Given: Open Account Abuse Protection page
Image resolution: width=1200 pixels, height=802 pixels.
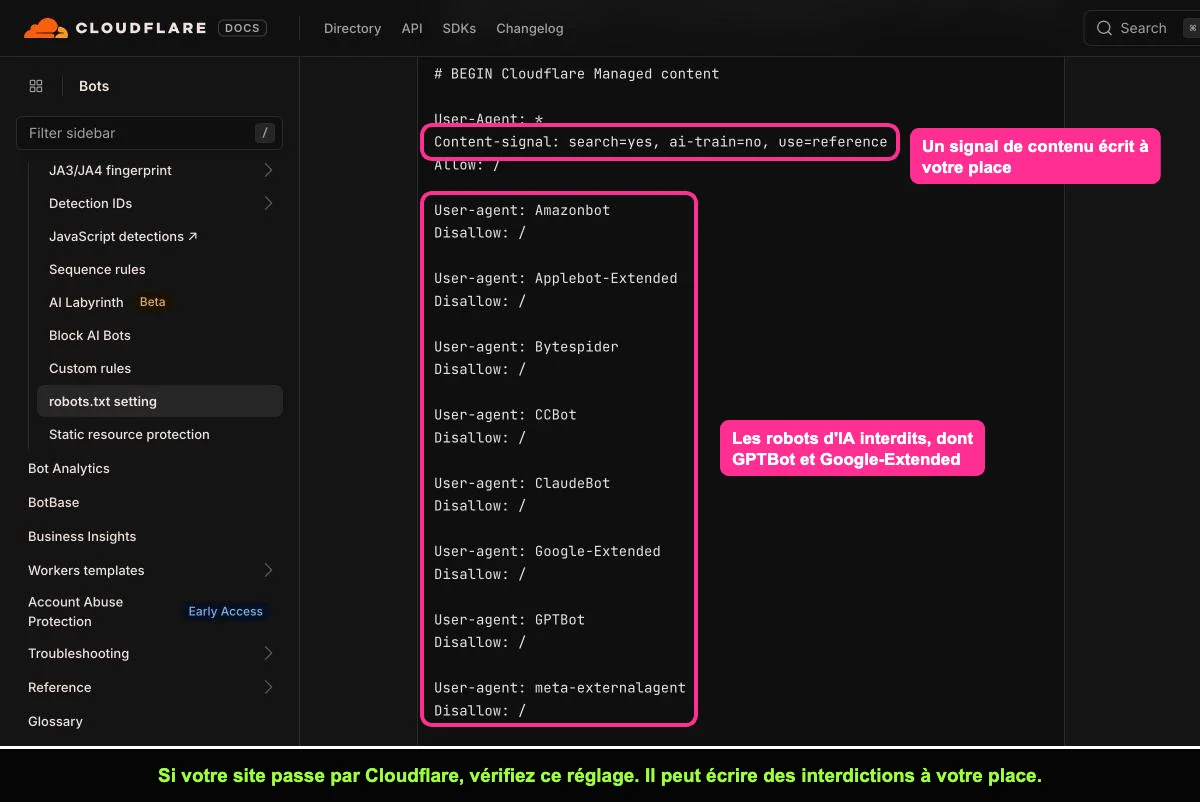Looking at the screenshot, I should pyautogui.click(x=75, y=612).
